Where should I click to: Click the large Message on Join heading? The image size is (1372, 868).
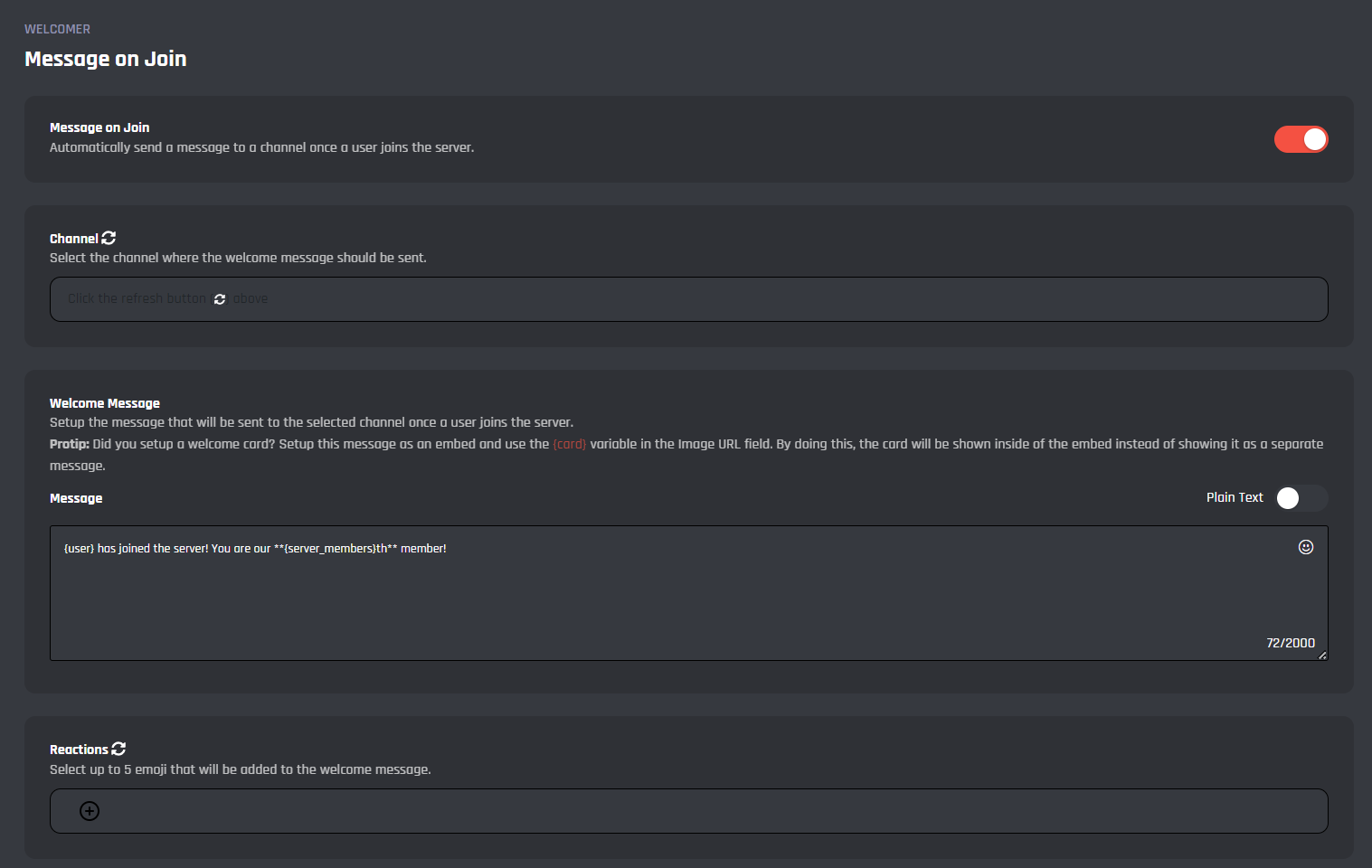click(106, 59)
